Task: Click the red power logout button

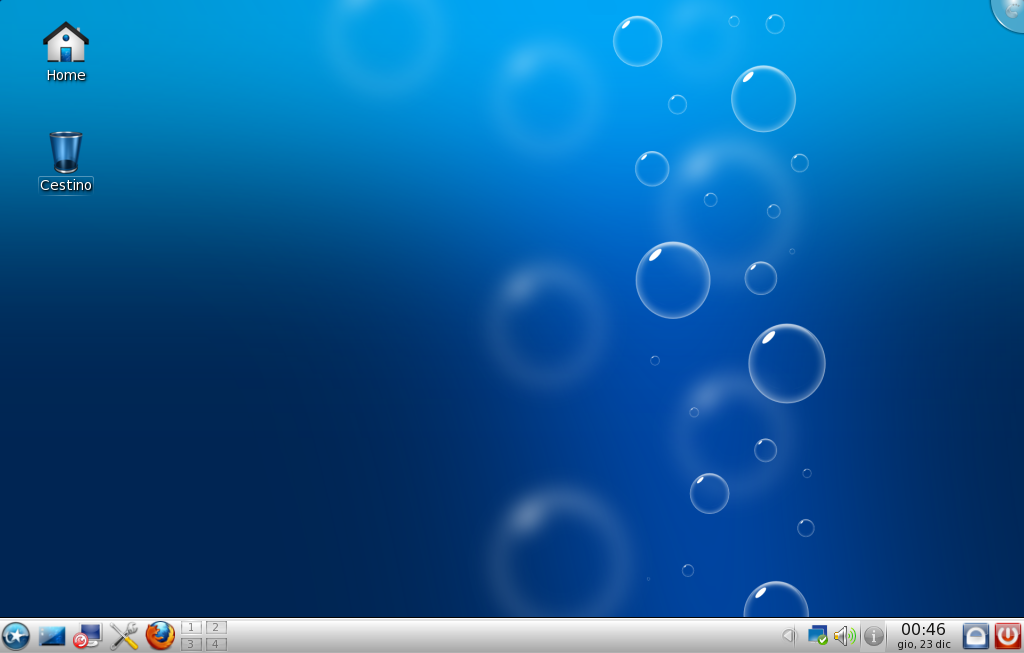Action: [1008, 635]
